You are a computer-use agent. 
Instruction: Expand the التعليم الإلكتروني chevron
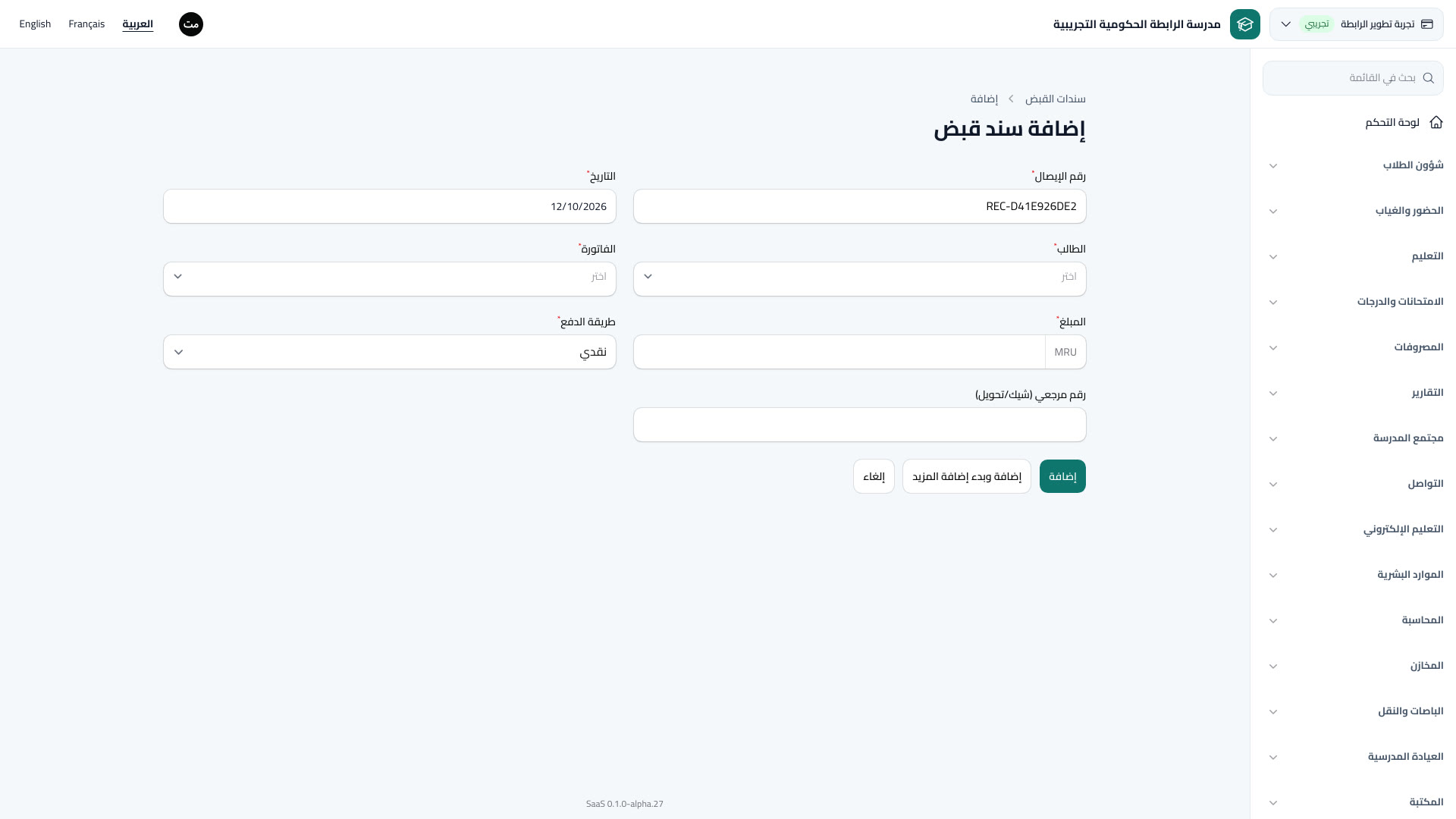coord(1273,529)
